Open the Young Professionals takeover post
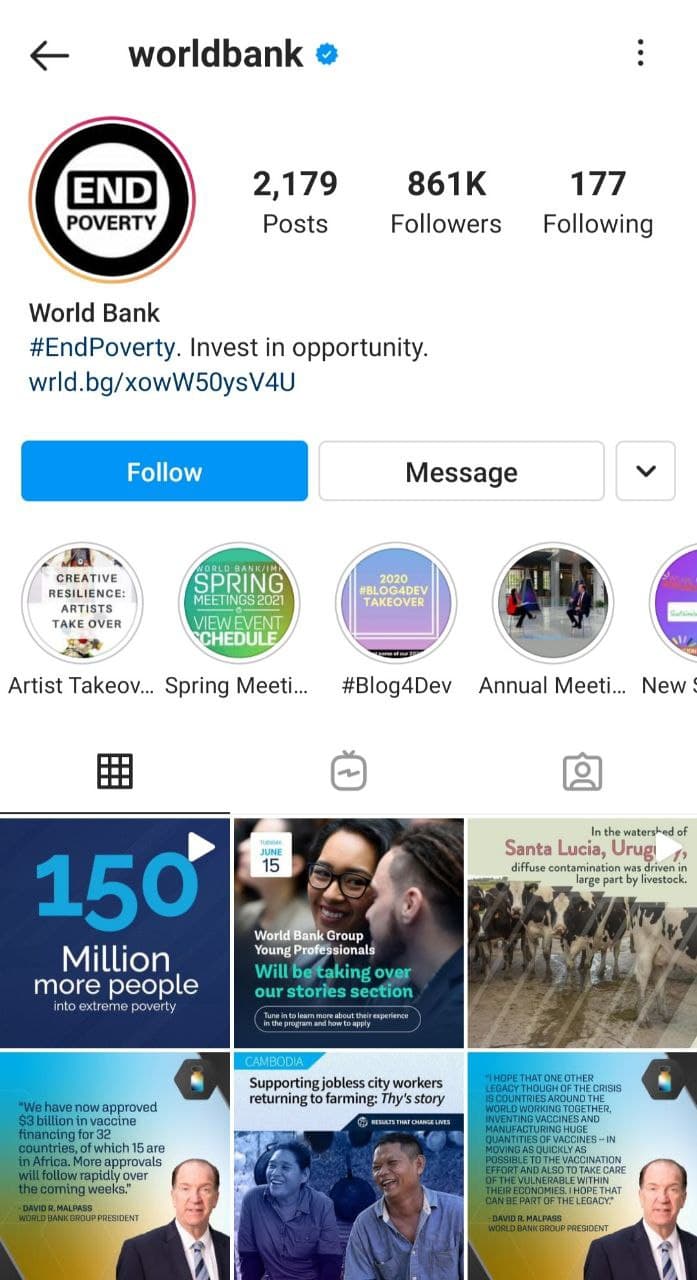 pyautogui.click(x=348, y=933)
